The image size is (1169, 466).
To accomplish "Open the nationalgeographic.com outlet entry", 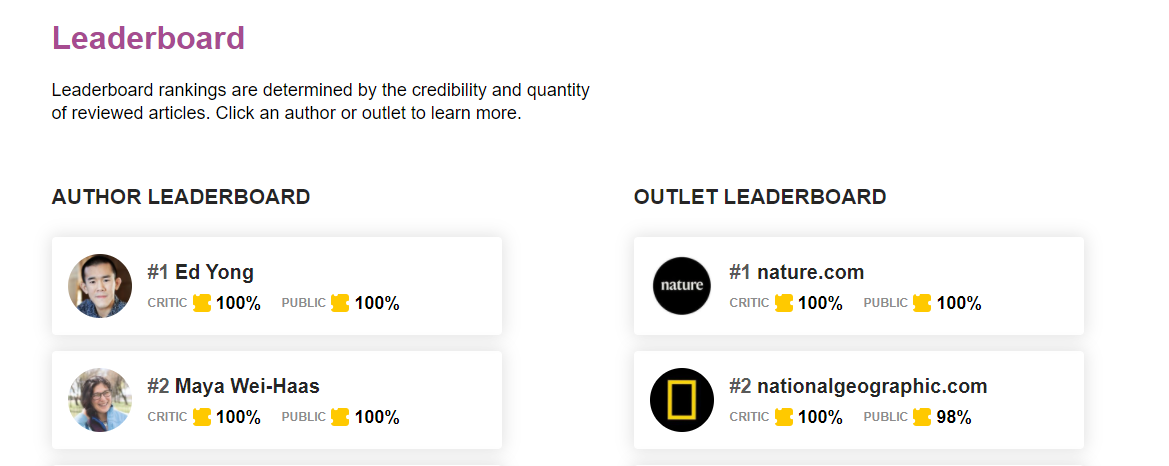I will (871, 386).
